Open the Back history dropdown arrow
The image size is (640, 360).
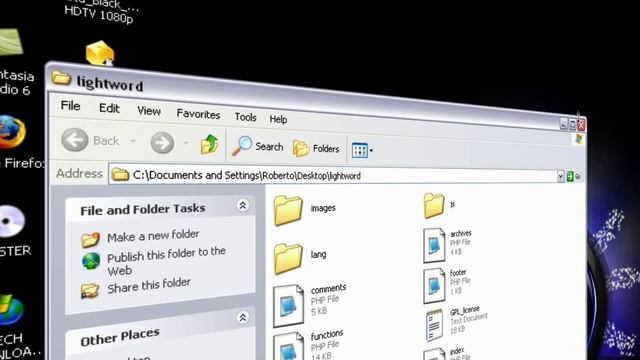(133, 141)
